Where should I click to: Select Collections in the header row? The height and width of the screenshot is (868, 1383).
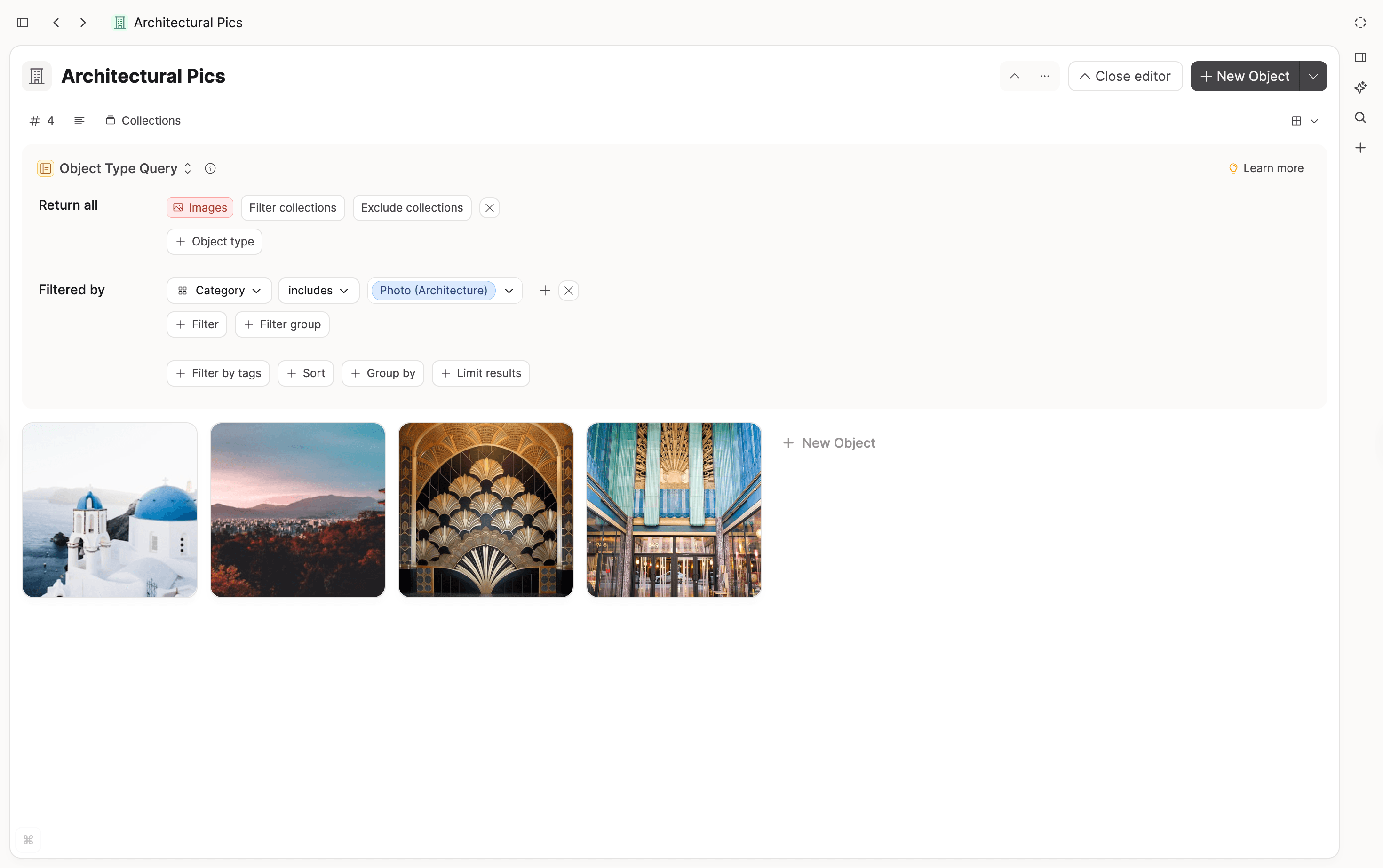point(143,120)
